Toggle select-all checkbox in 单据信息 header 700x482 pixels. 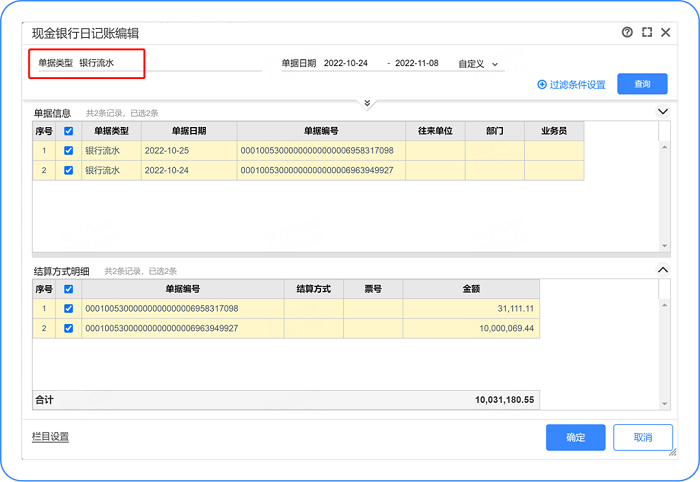coord(68,131)
